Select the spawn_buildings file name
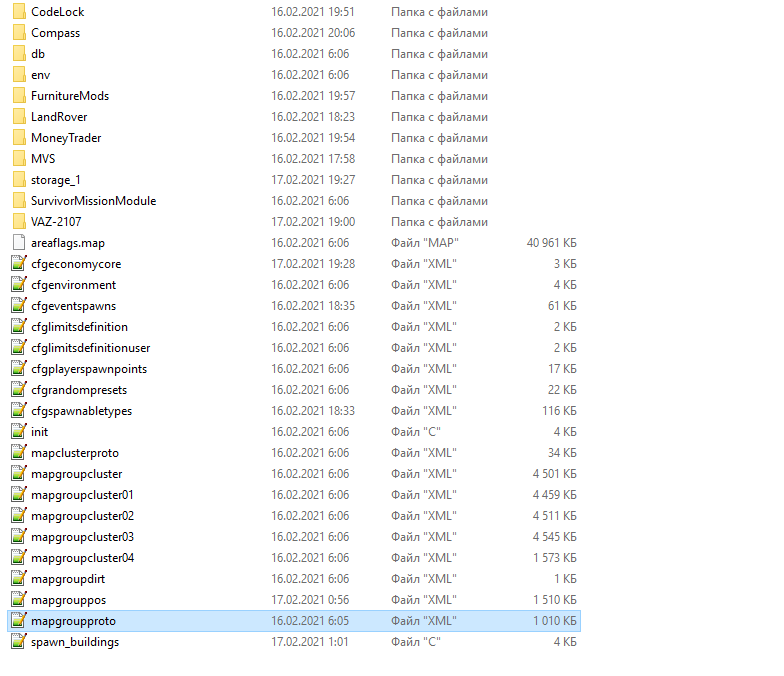 [x=75, y=642]
